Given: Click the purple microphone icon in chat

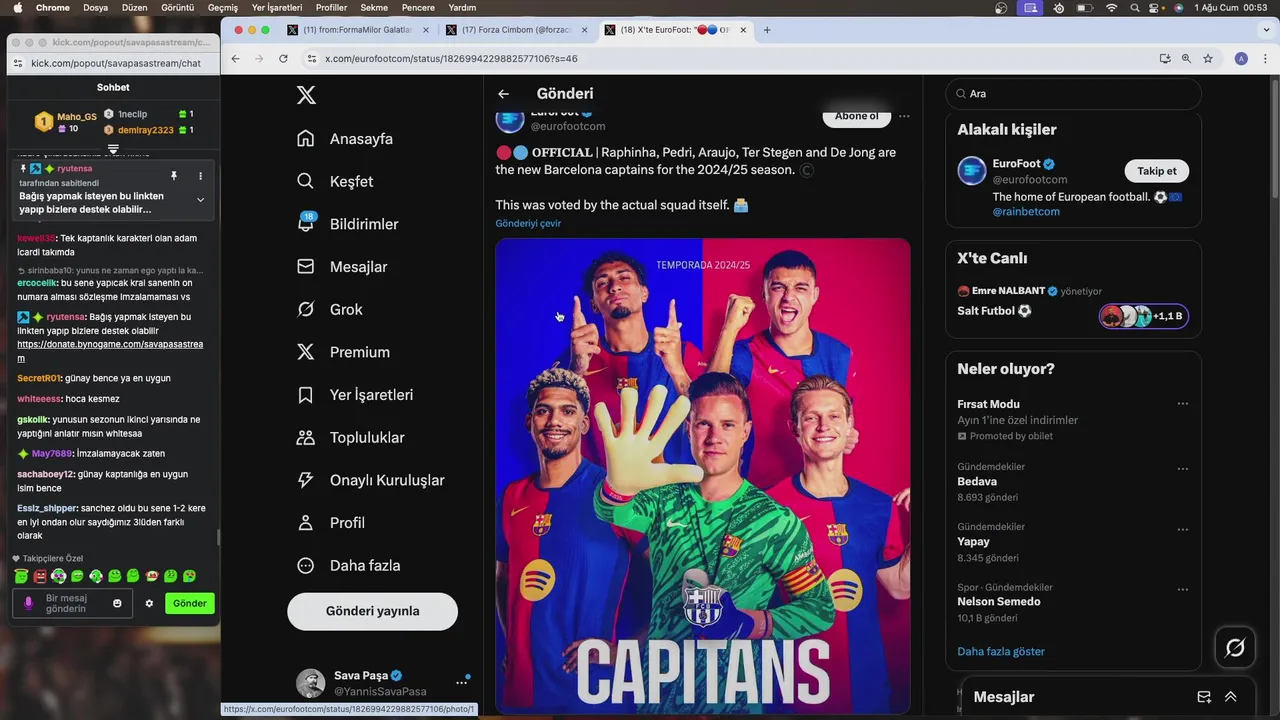Looking at the screenshot, I should [28, 603].
